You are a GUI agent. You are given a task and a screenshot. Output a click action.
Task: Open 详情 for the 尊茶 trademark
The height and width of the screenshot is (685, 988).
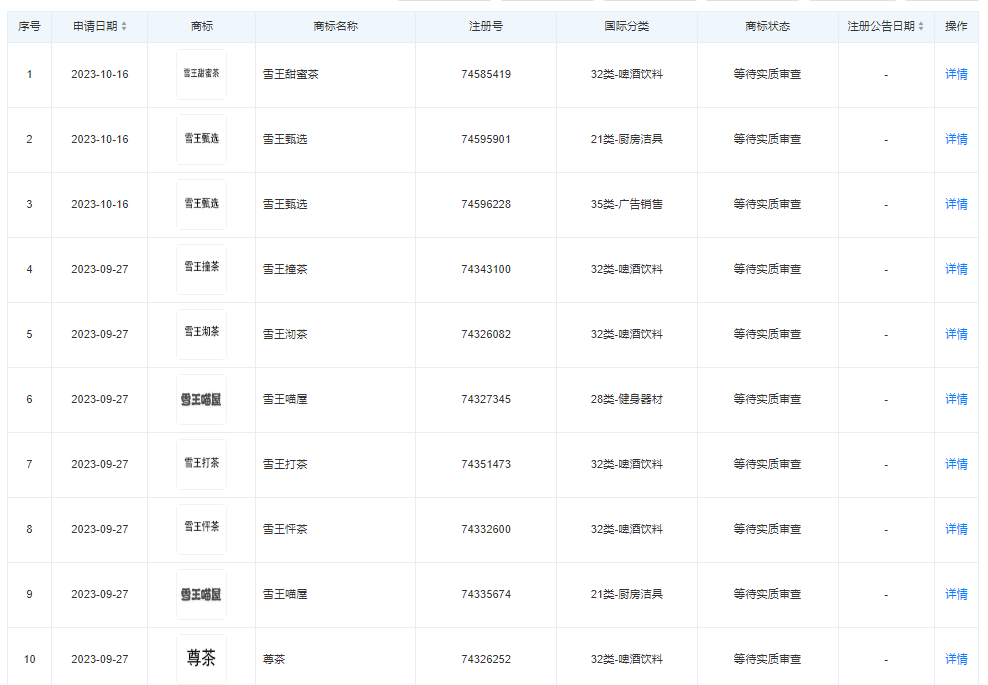(x=956, y=659)
